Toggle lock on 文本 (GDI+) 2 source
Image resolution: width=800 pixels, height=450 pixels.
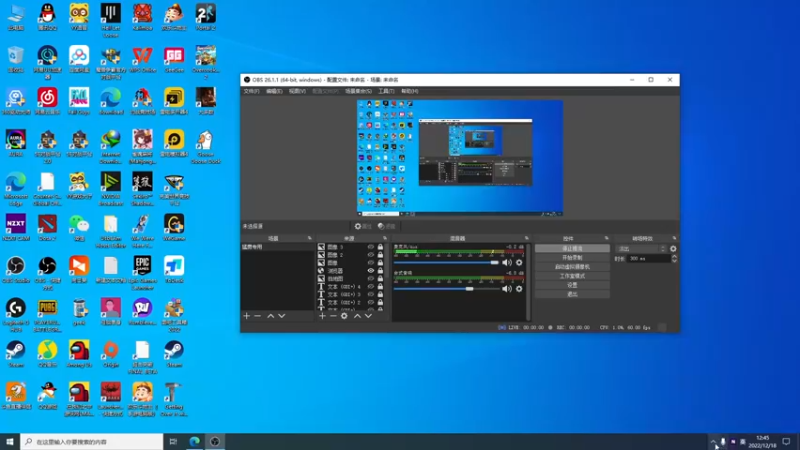380,302
